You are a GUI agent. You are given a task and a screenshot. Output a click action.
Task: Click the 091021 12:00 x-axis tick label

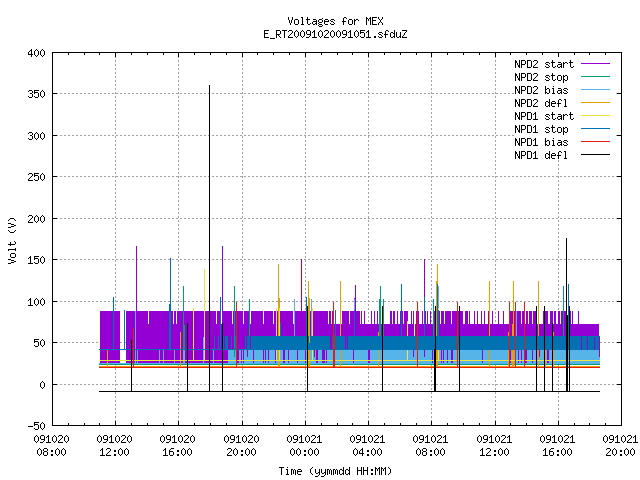click(494, 446)
